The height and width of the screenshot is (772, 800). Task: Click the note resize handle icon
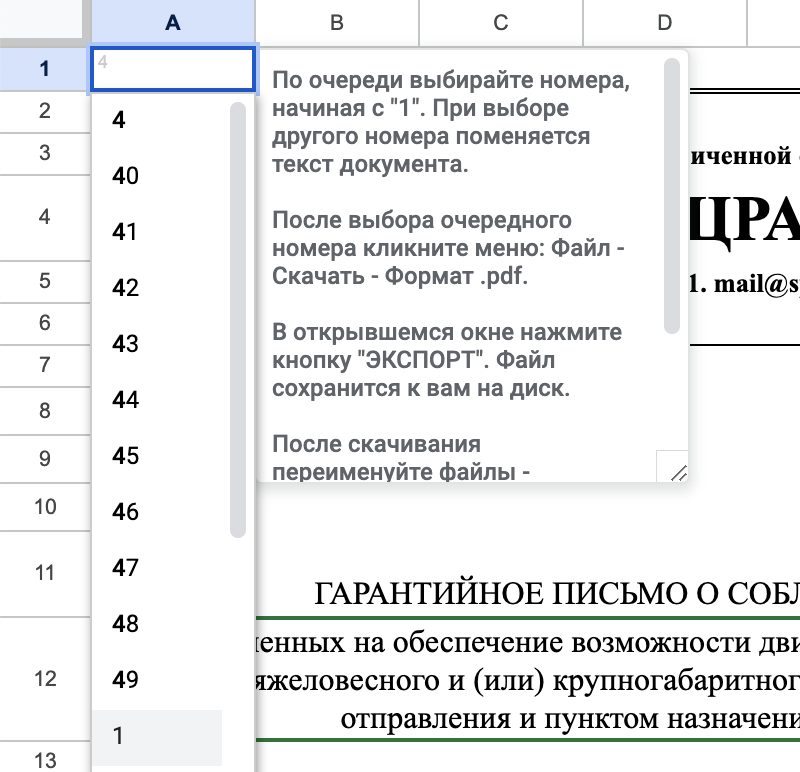pyautogui.click(x=678, y=472)
